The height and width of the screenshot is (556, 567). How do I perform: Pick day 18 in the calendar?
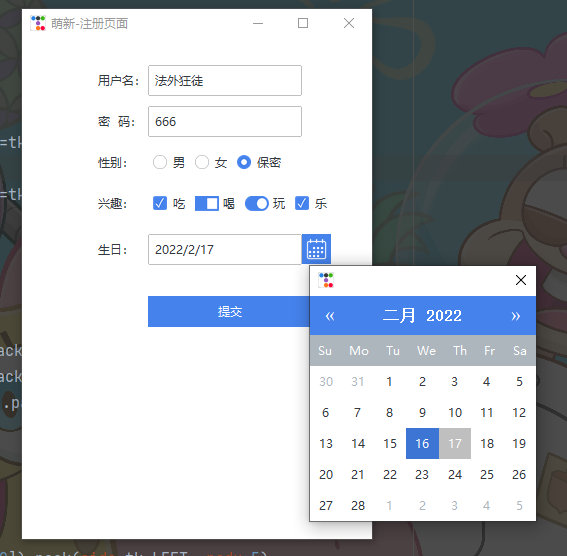(x=487, y=443)
